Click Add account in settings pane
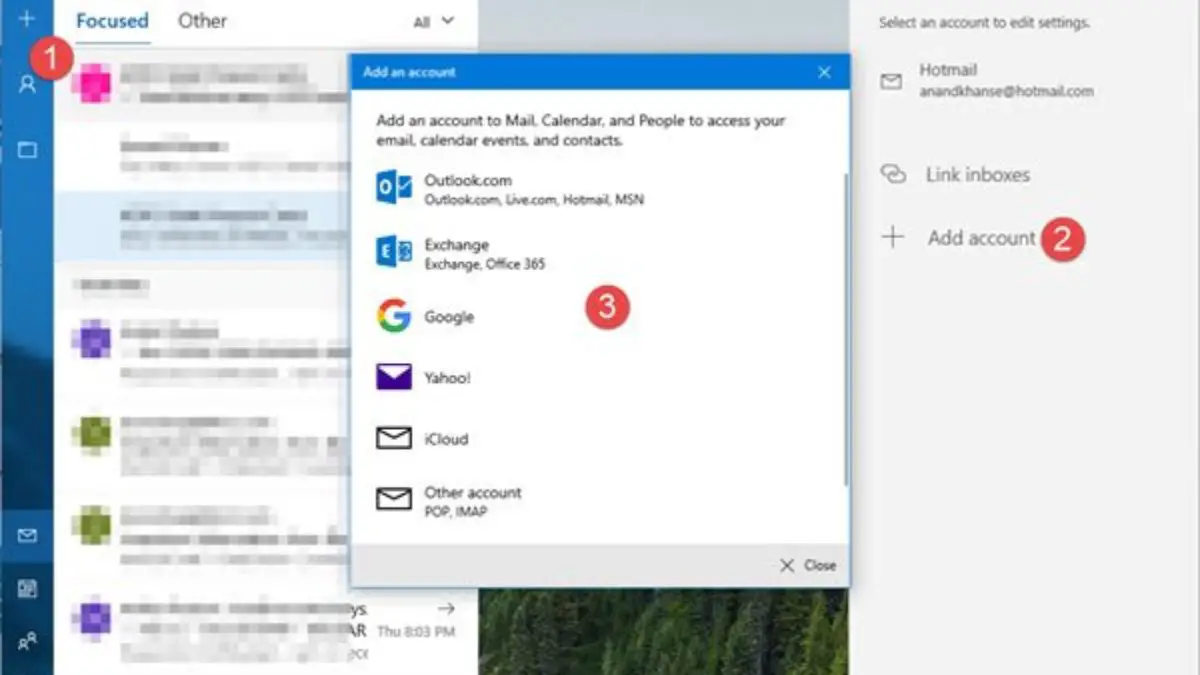The height and width of the screenshot is (675, 1200). point(981,238)
